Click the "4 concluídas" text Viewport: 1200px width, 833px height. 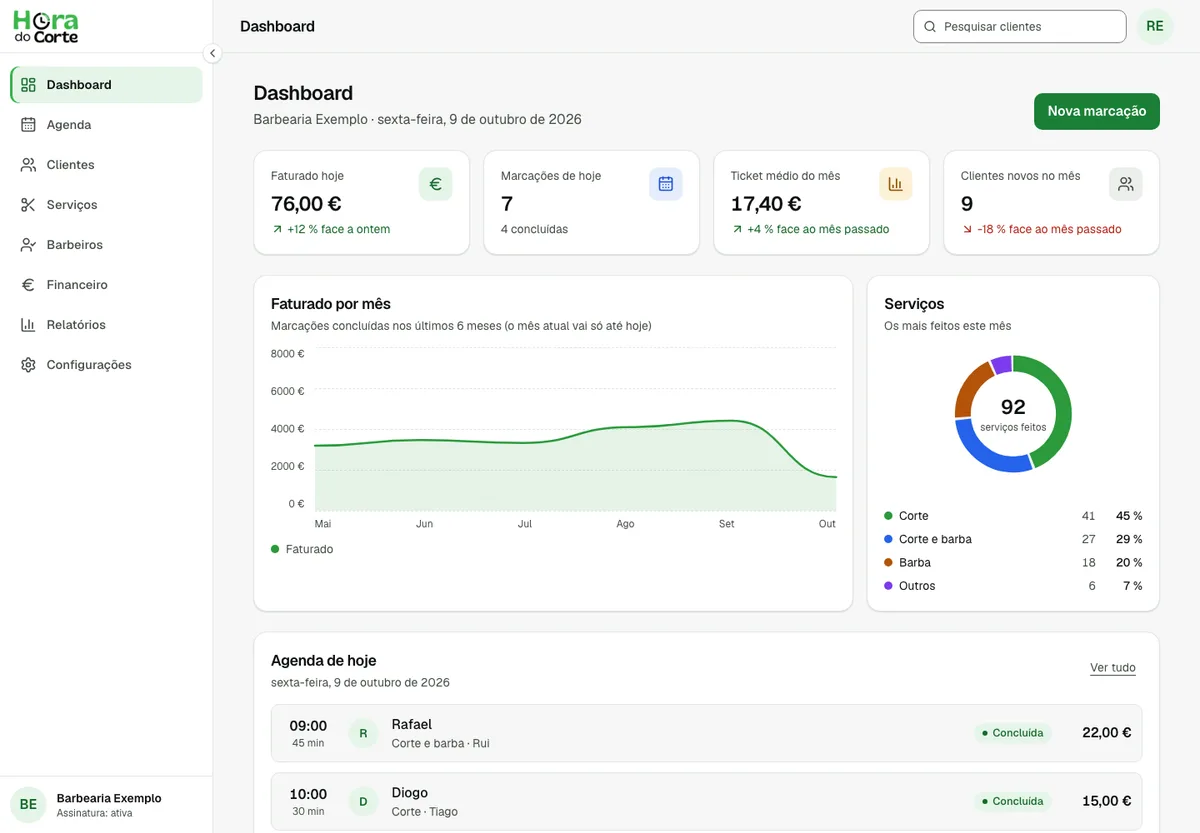(x=534, y=229)
